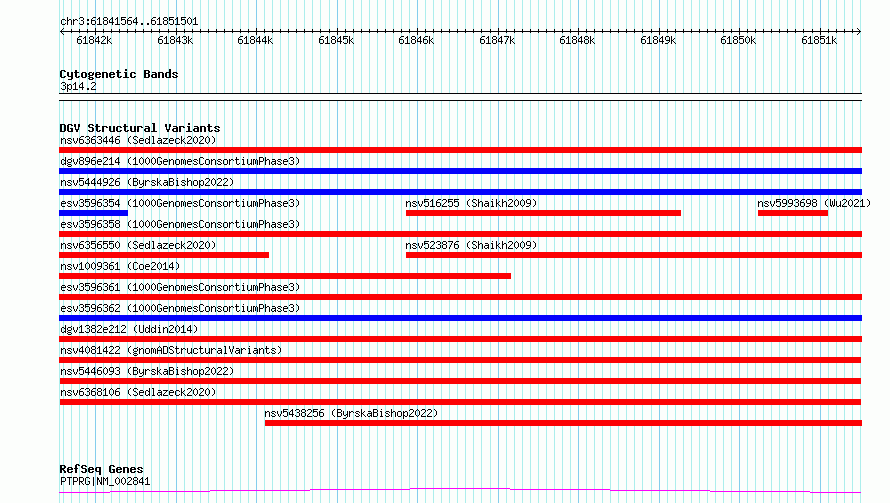Image resolution: width=890 pixels, height=503 pixels.
Task: Click the red bar under esv3596358
Action: [x=460, y=234]
